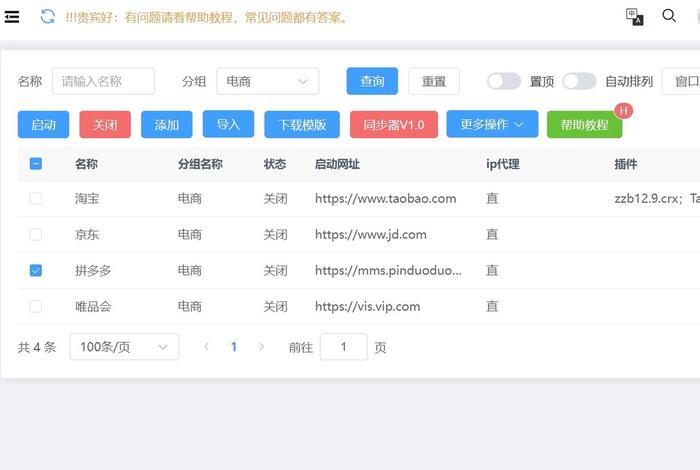Click 电商 group cell in 京东 row

click(x=190, y=234)
